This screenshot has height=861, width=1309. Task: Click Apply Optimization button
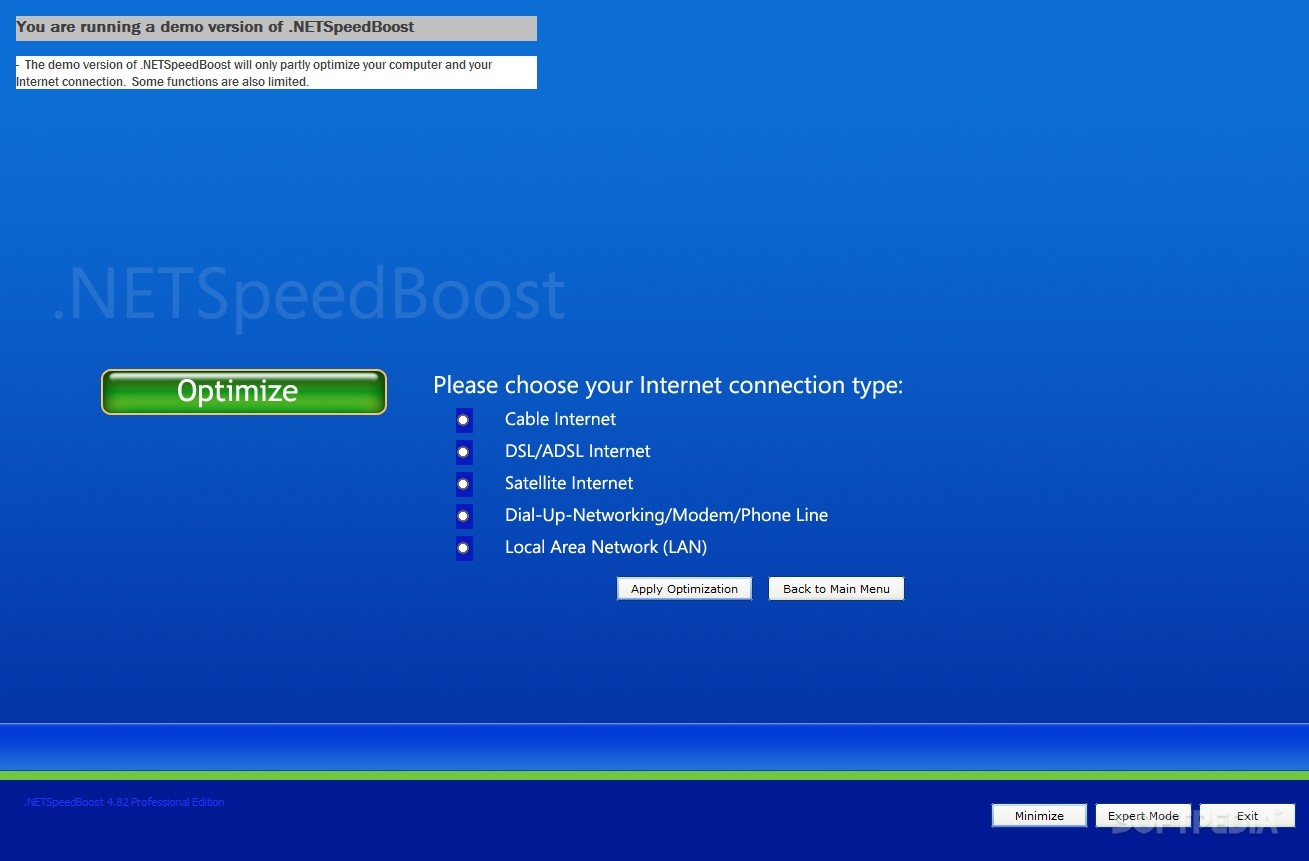684,589
